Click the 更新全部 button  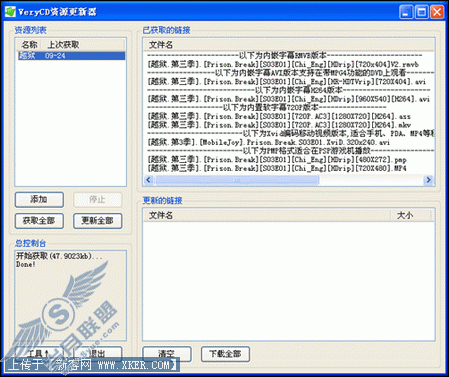point(97,221)
